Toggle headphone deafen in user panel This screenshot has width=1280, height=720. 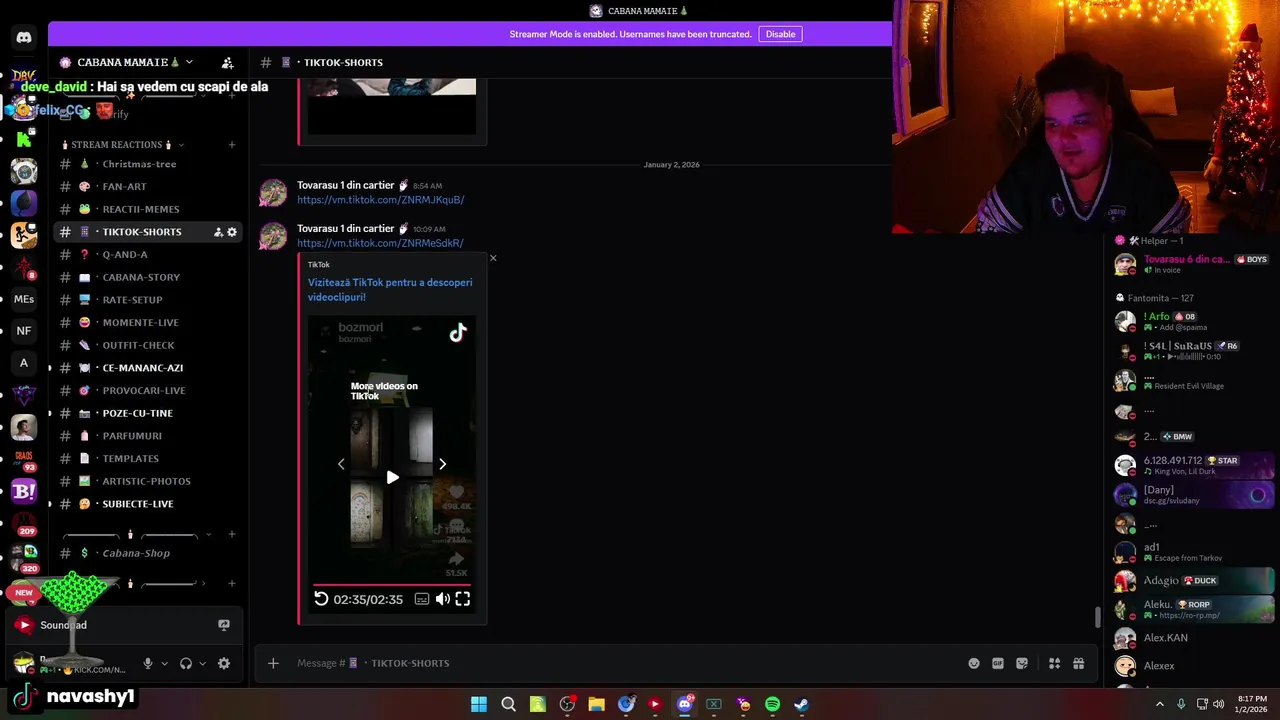186,663
